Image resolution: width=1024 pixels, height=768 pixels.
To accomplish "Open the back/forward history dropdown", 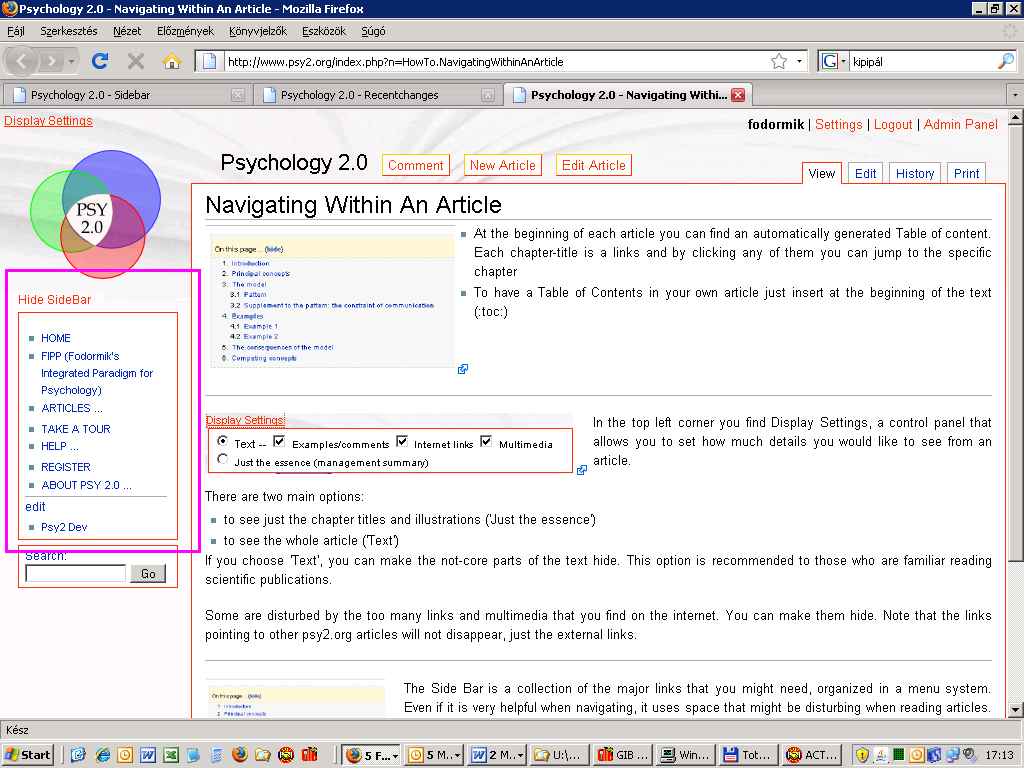I will 72,61.
